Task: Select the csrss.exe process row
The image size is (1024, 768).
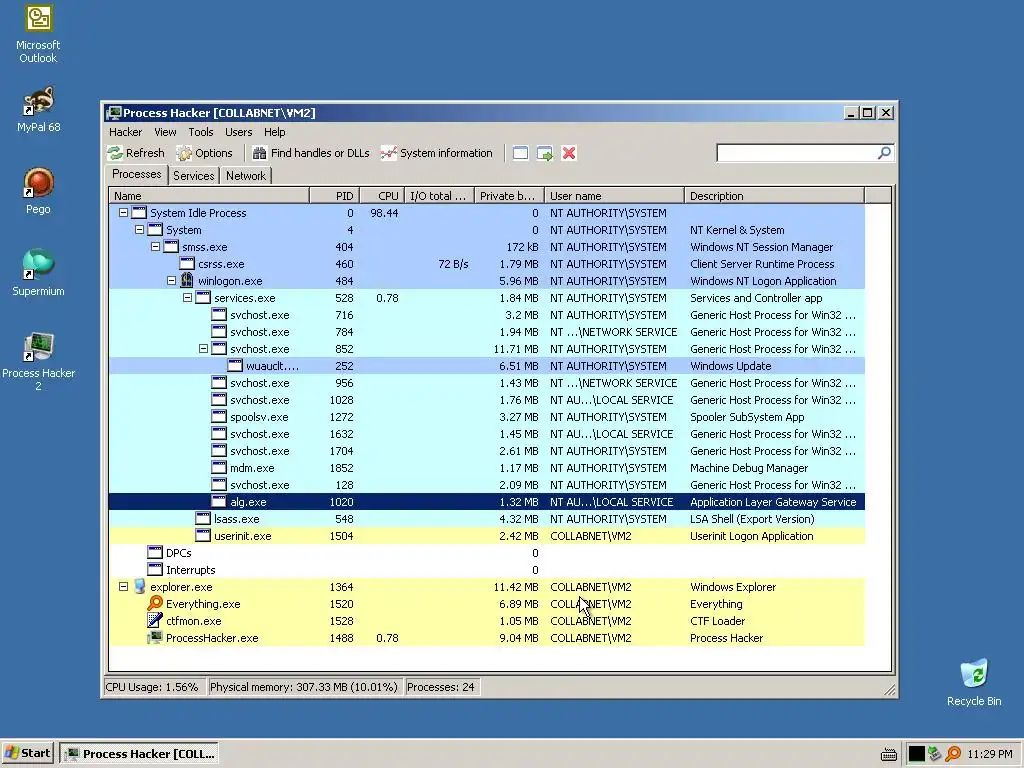Action: click(487, 264)
